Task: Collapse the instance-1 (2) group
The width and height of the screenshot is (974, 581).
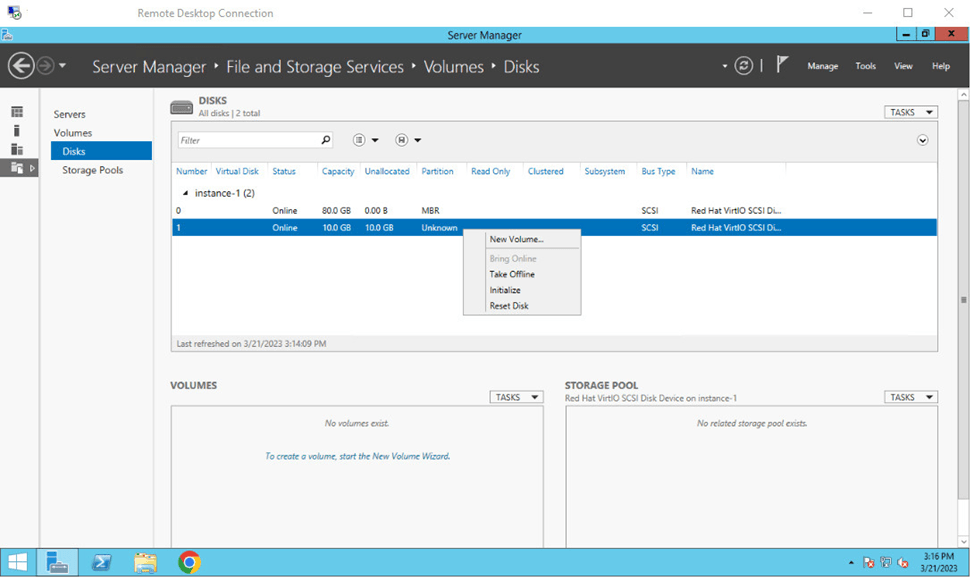Action: point(185,193)
